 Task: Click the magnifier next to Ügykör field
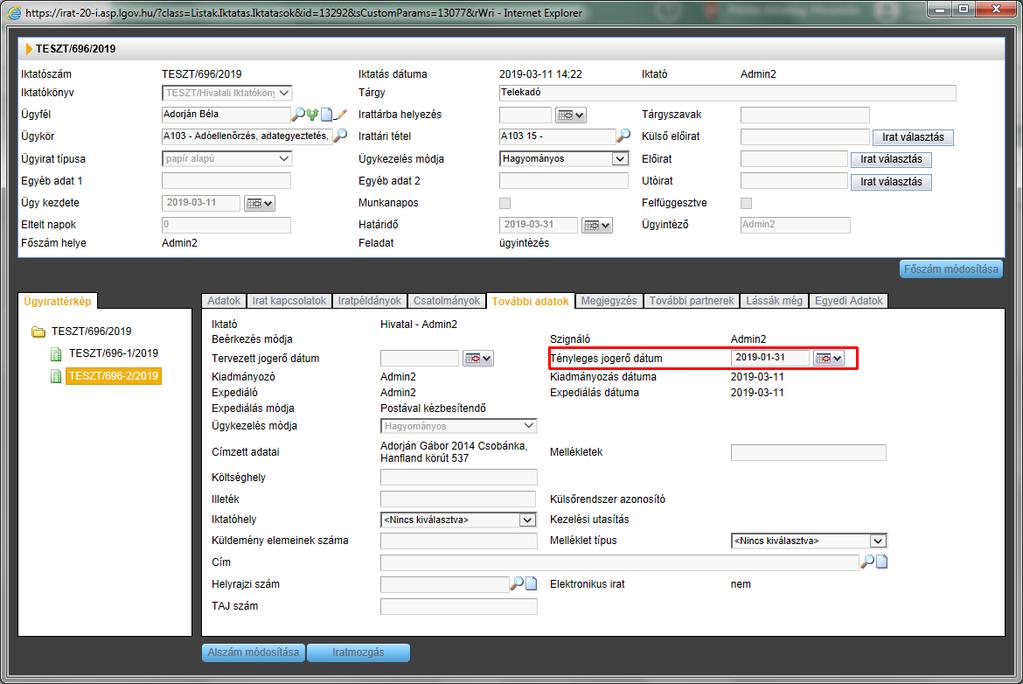coord(340,136)
